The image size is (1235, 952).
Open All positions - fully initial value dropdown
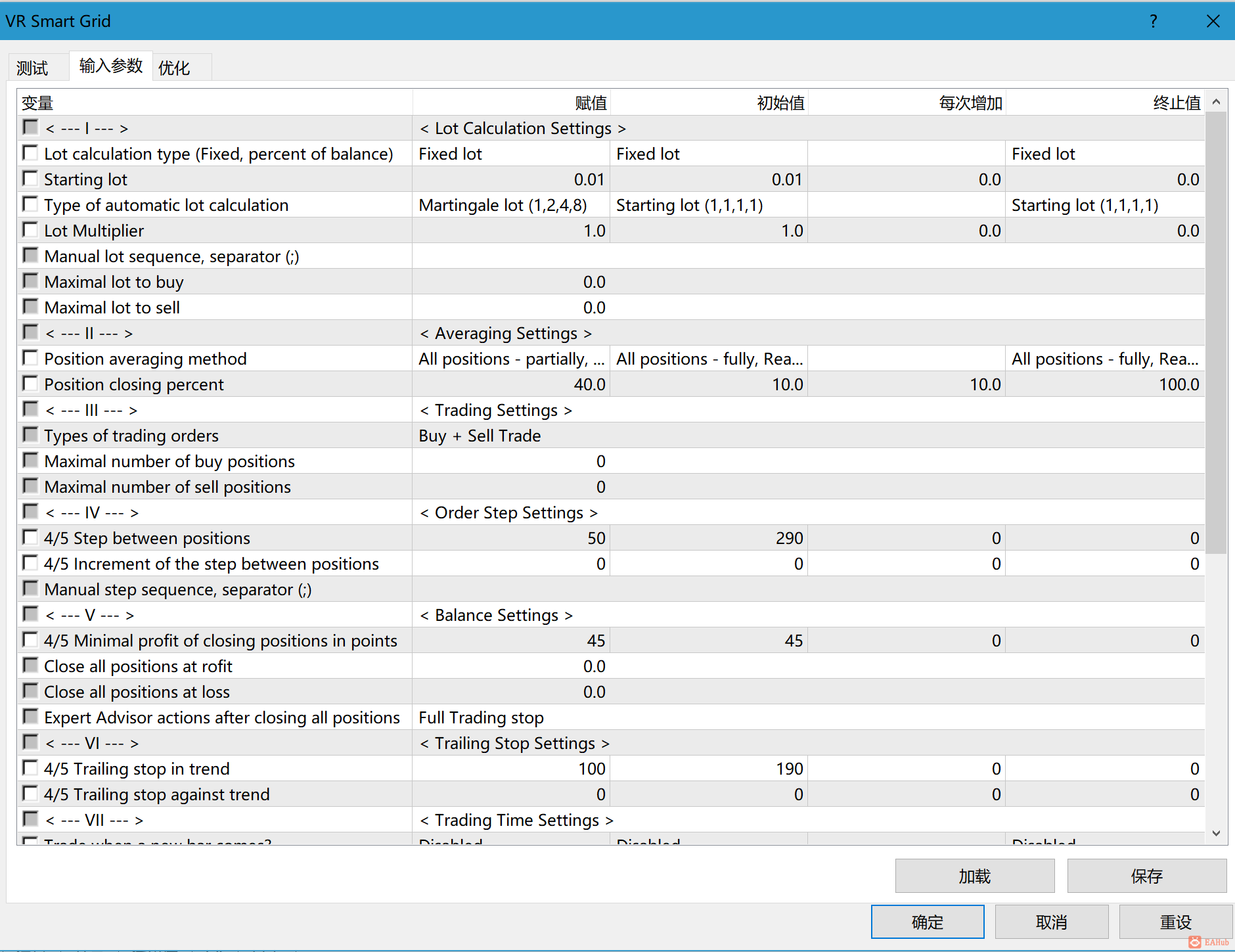point(709,359)
